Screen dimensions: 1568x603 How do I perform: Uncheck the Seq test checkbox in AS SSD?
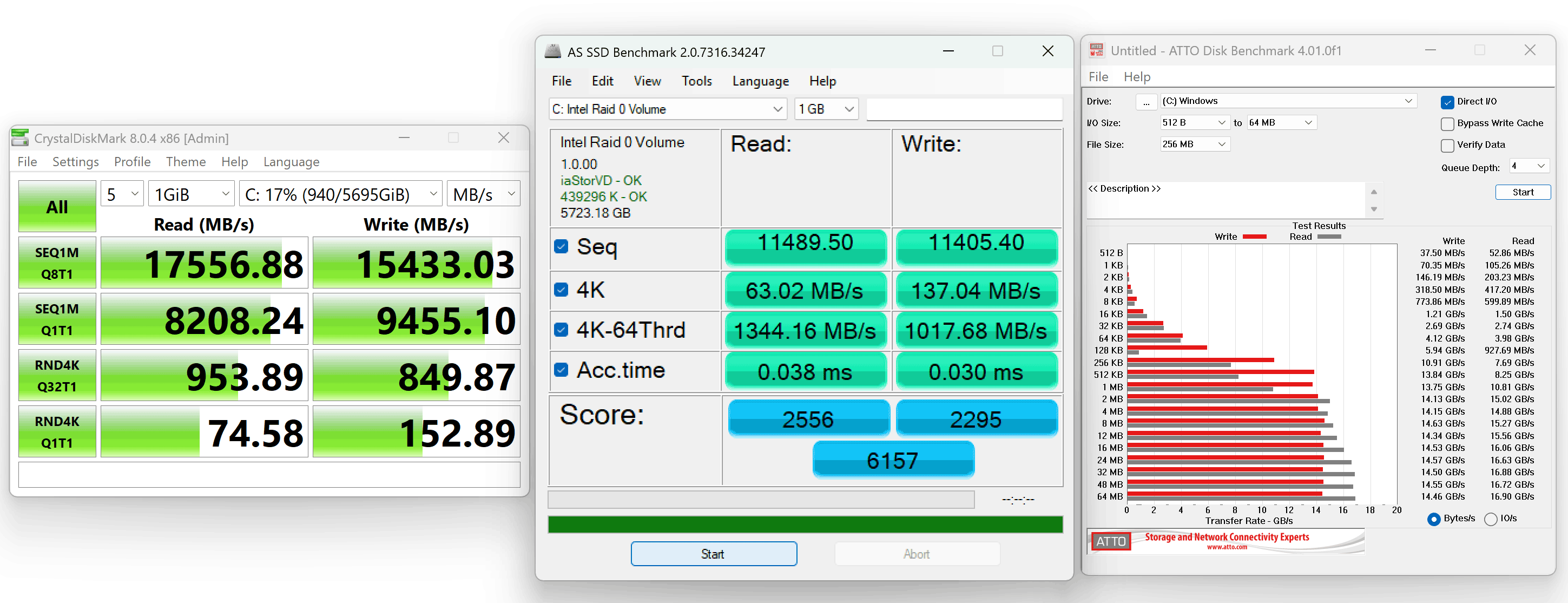(561, 246)
